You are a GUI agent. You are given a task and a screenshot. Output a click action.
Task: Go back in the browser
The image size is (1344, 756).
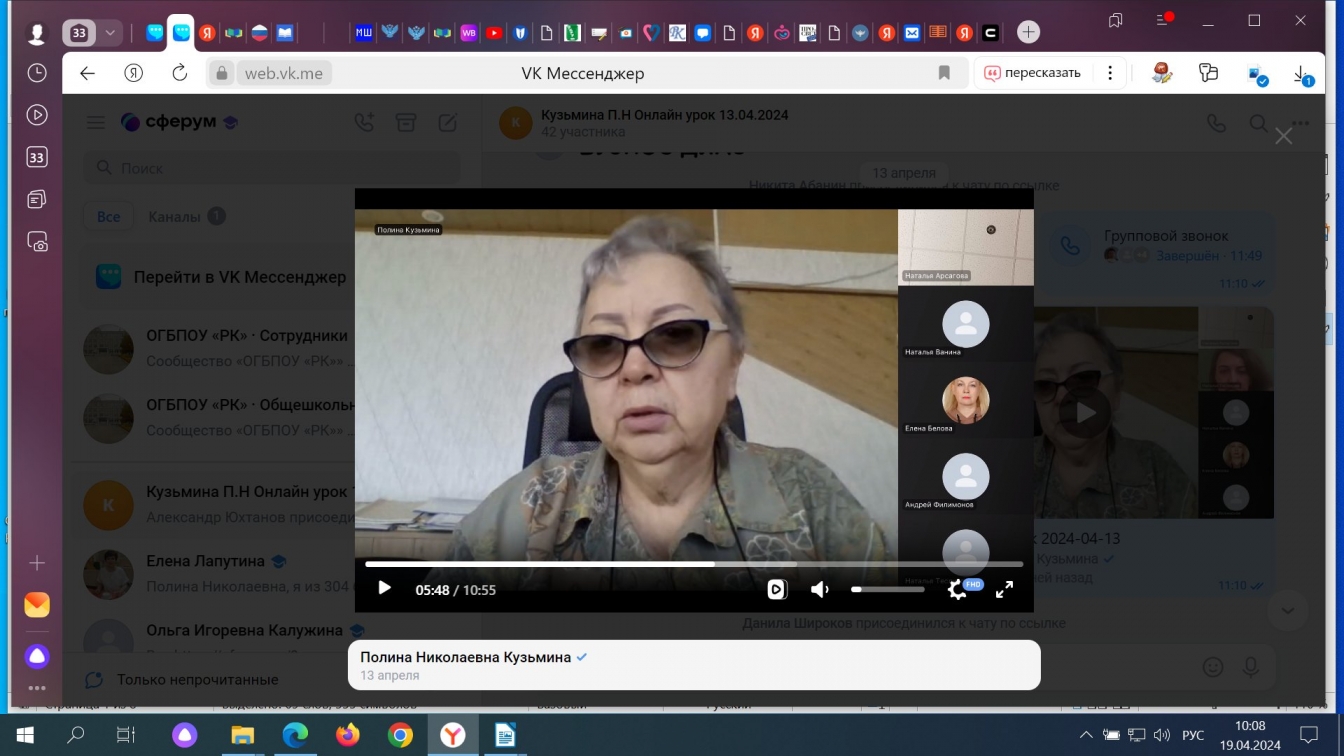[87, 73]
